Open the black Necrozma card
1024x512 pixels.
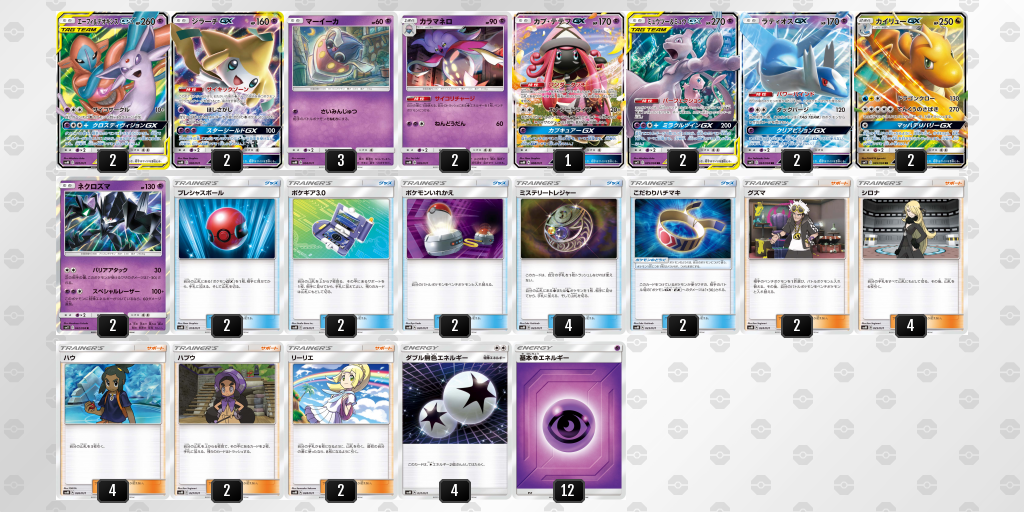112,256
